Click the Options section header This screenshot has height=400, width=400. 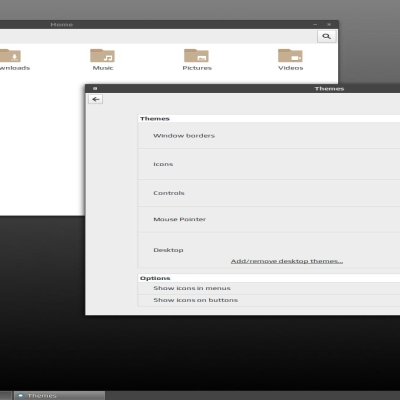coord(155,278)
